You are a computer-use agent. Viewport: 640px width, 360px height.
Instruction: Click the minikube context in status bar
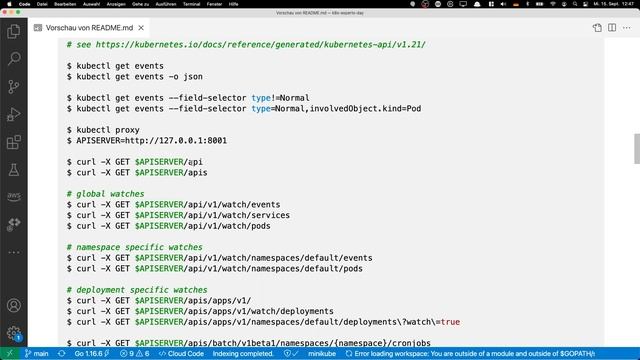(322, 354)
